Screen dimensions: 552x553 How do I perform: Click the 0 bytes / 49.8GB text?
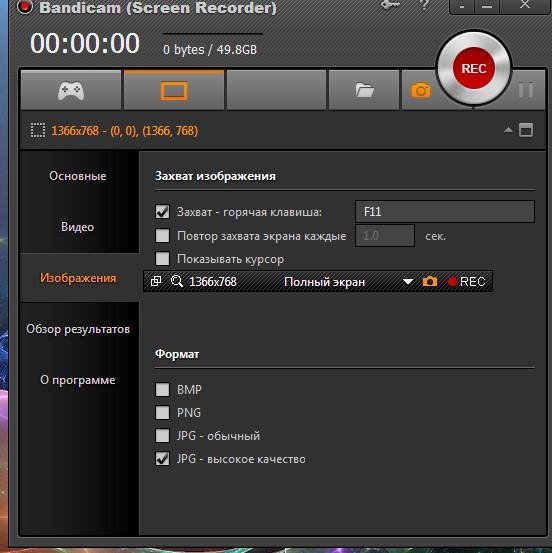[x=210, y=50]
